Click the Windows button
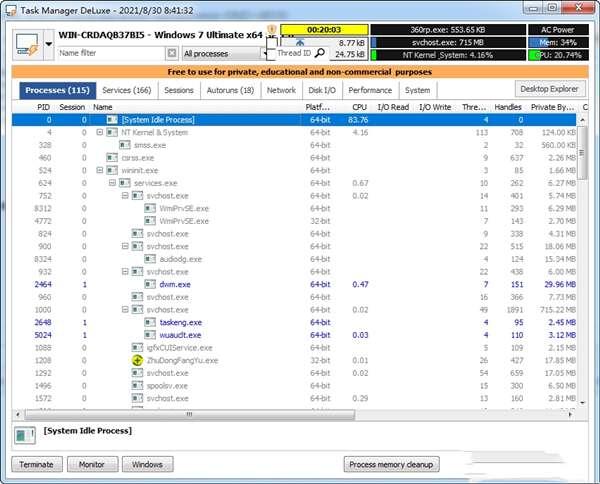Viewport: 600px width, 484px height. click(147, 464)
